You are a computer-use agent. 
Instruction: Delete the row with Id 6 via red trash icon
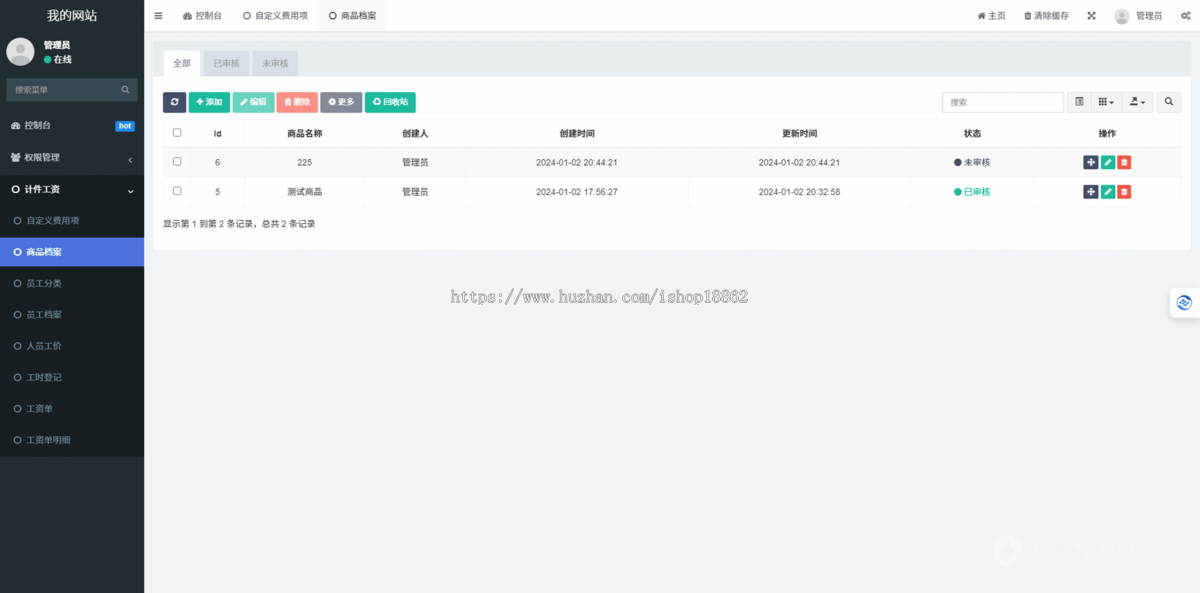[1123, 161]
